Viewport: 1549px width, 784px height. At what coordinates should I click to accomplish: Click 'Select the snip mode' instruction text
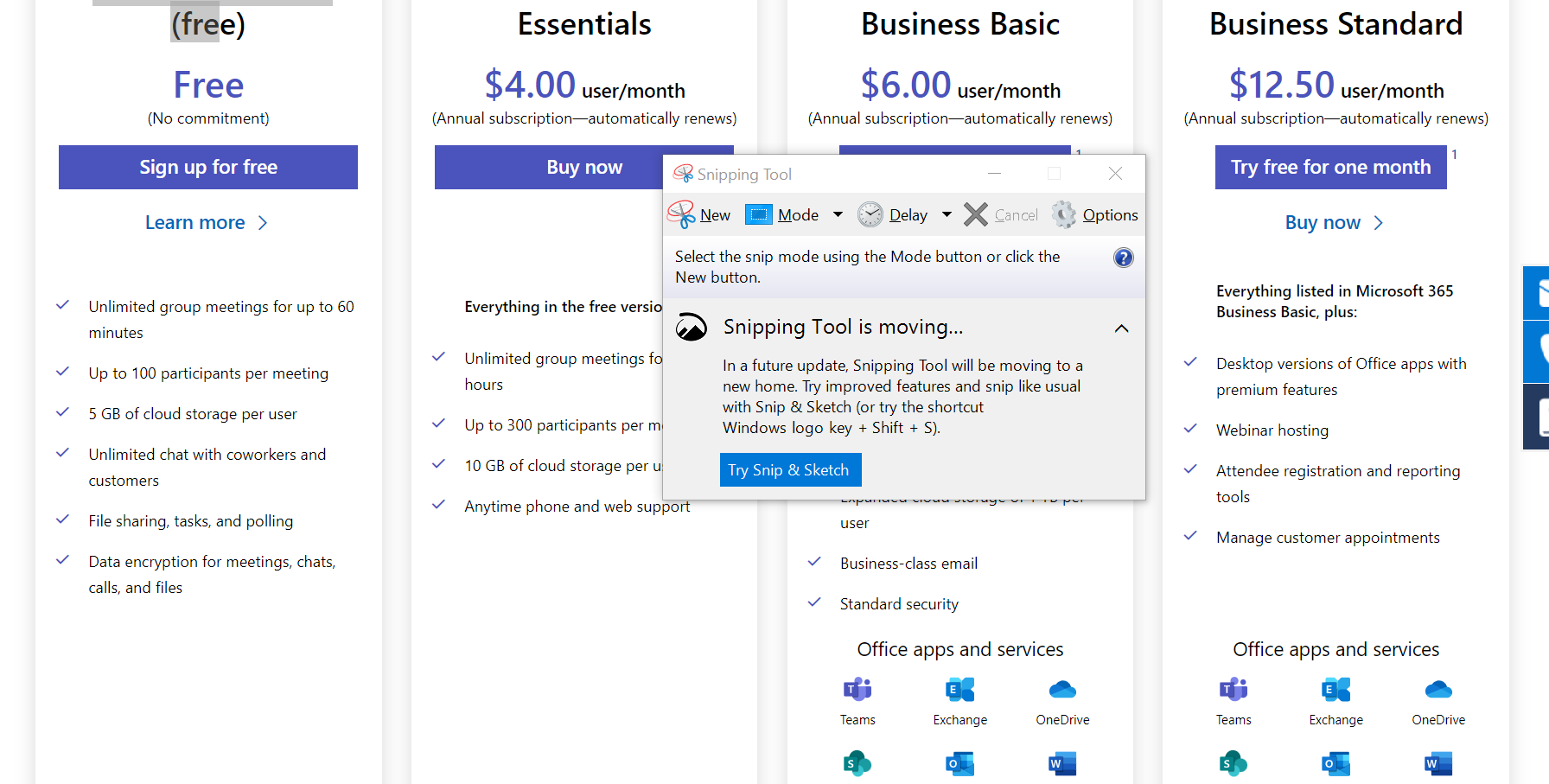tap(867, 267)
